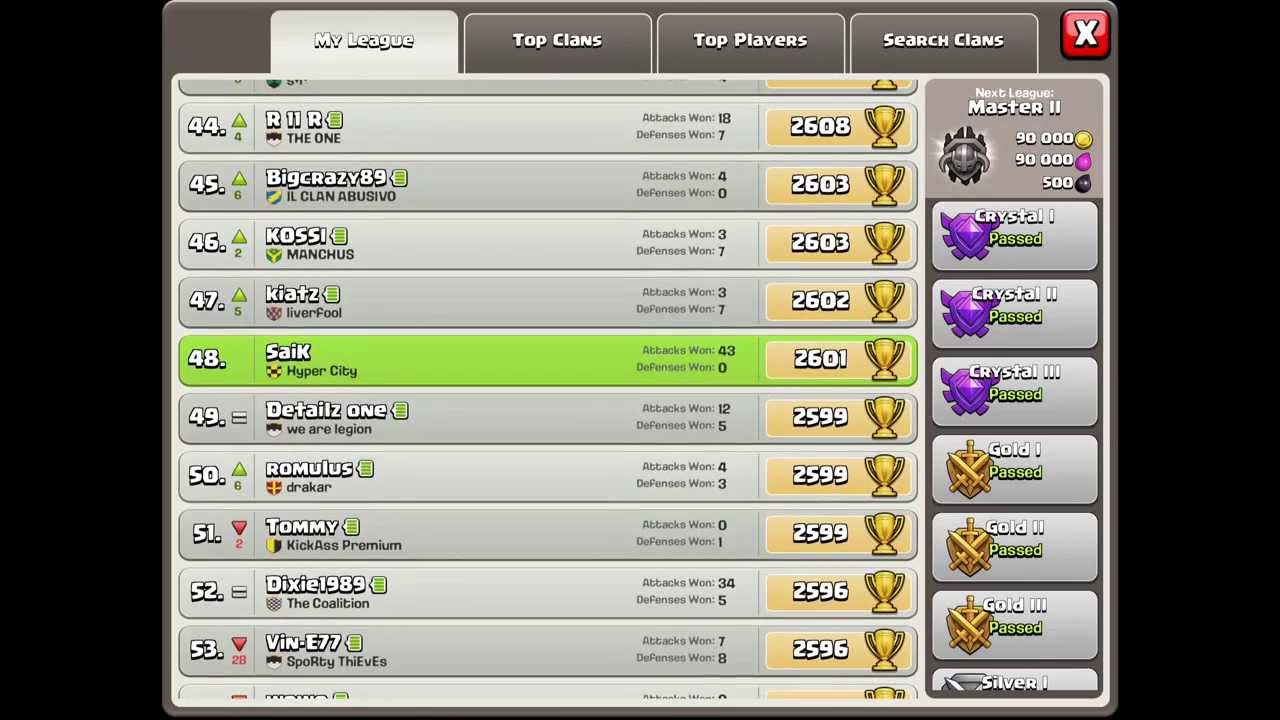Select the Gold I crossed swords icon
The width and height of the screenshot is (1280, 720).
point(966,470)
